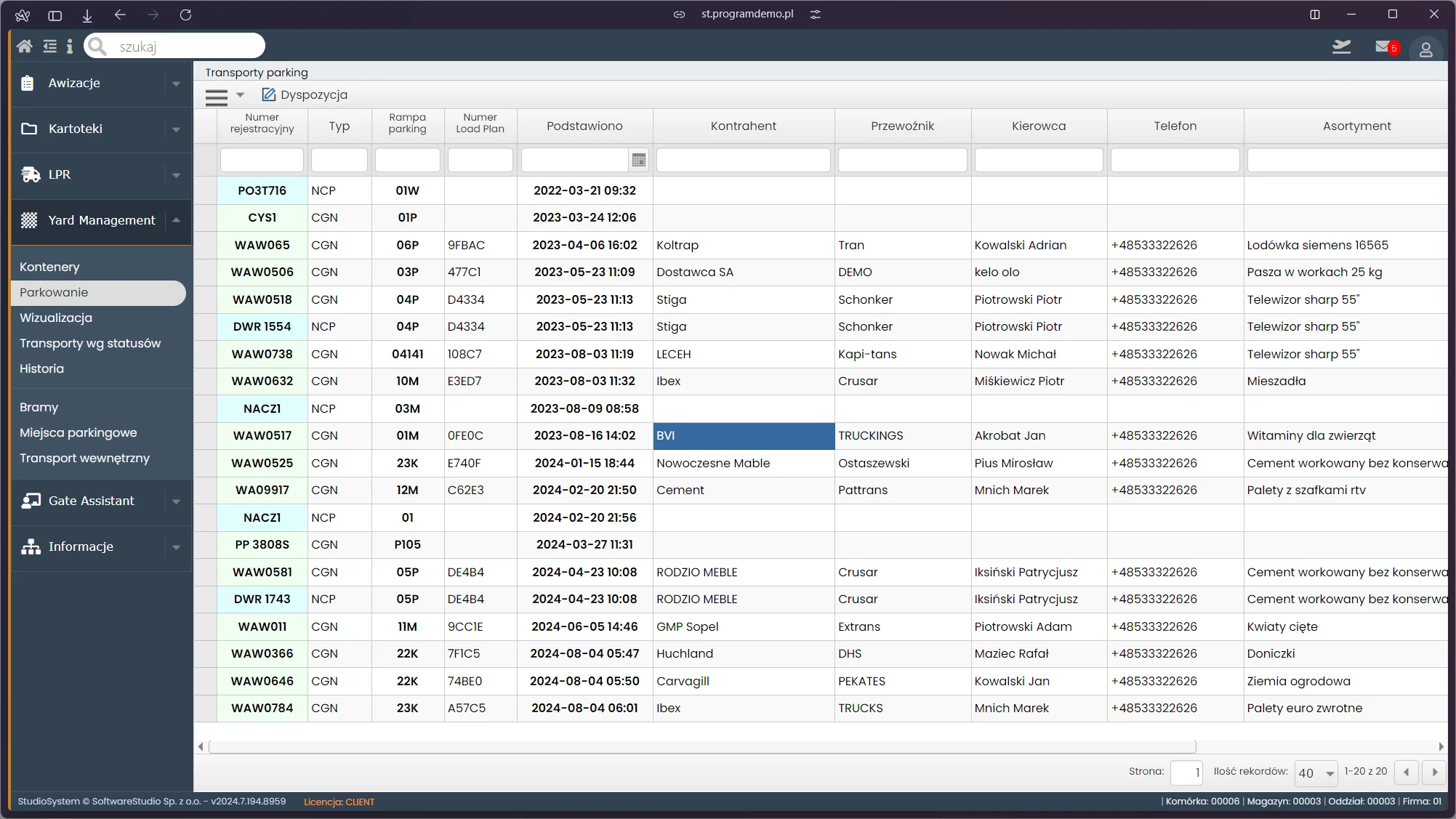
Task: Click the LPR truck icon
Action: click(31, 174)
